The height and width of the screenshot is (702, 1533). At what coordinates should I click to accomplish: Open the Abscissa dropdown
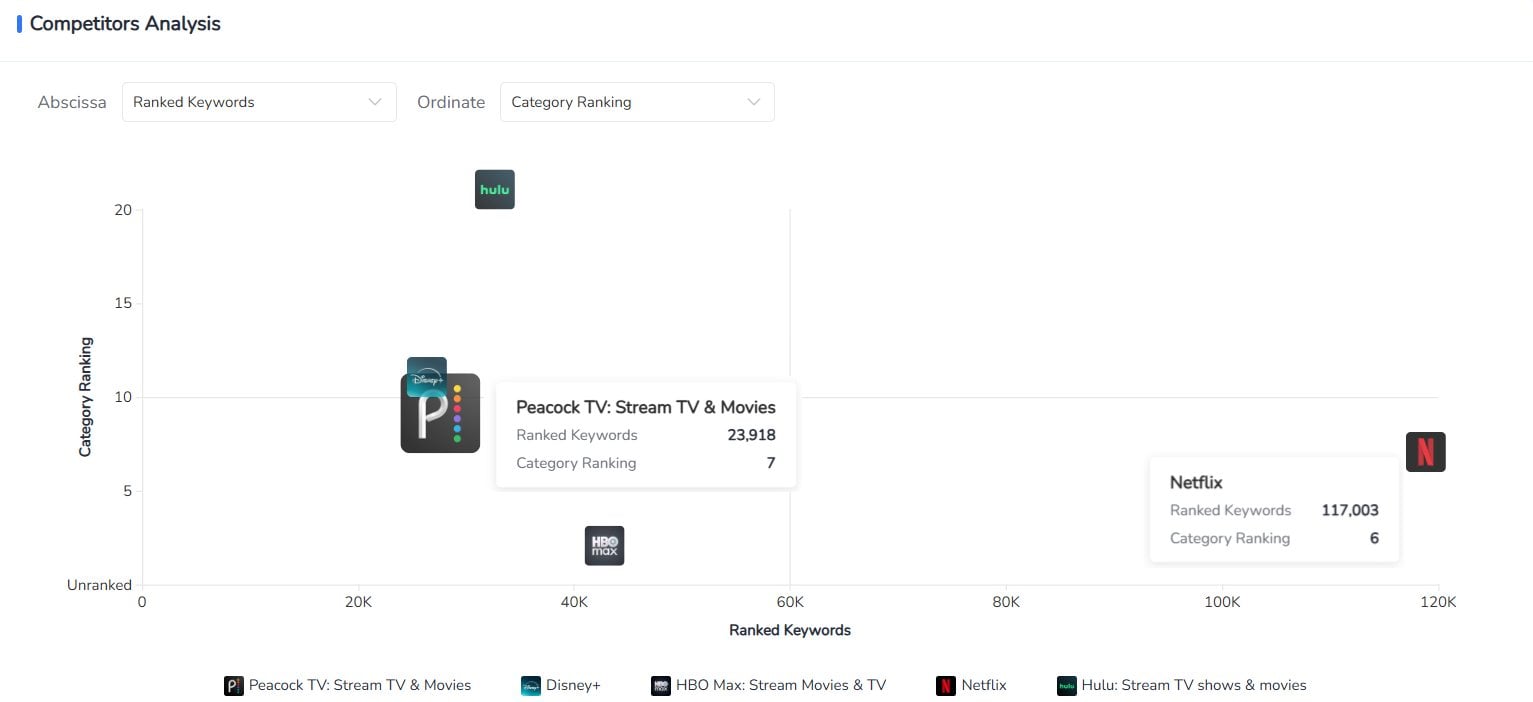[x=258, y=102]
